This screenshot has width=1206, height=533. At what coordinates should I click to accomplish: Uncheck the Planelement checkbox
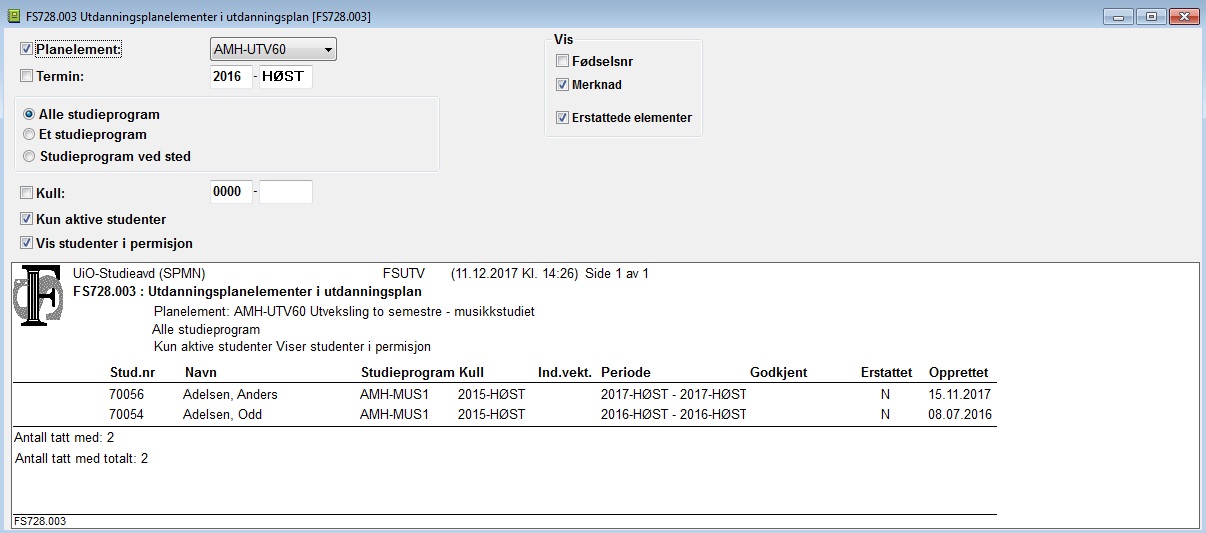point(27,49)
